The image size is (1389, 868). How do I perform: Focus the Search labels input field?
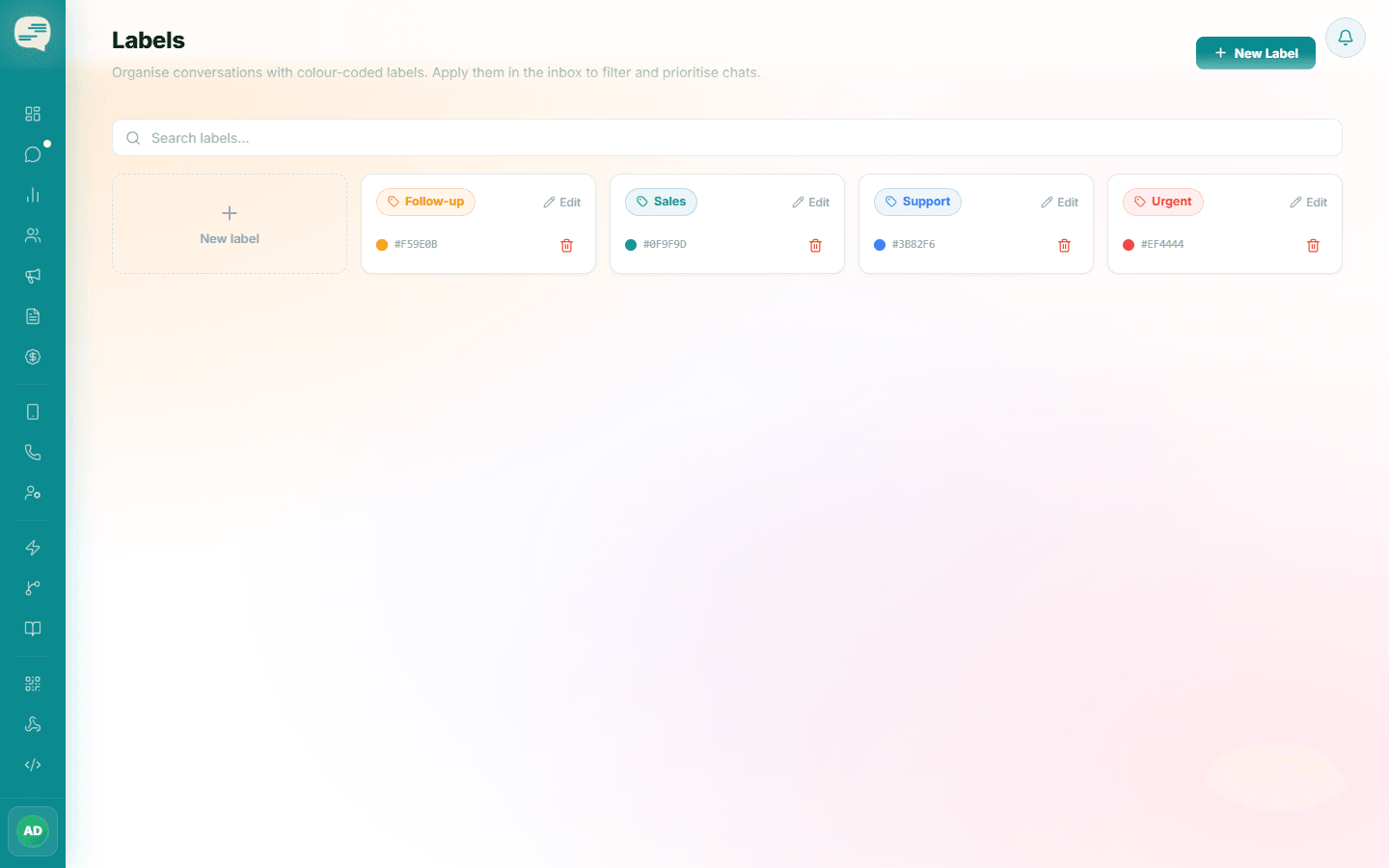(727, 138)
